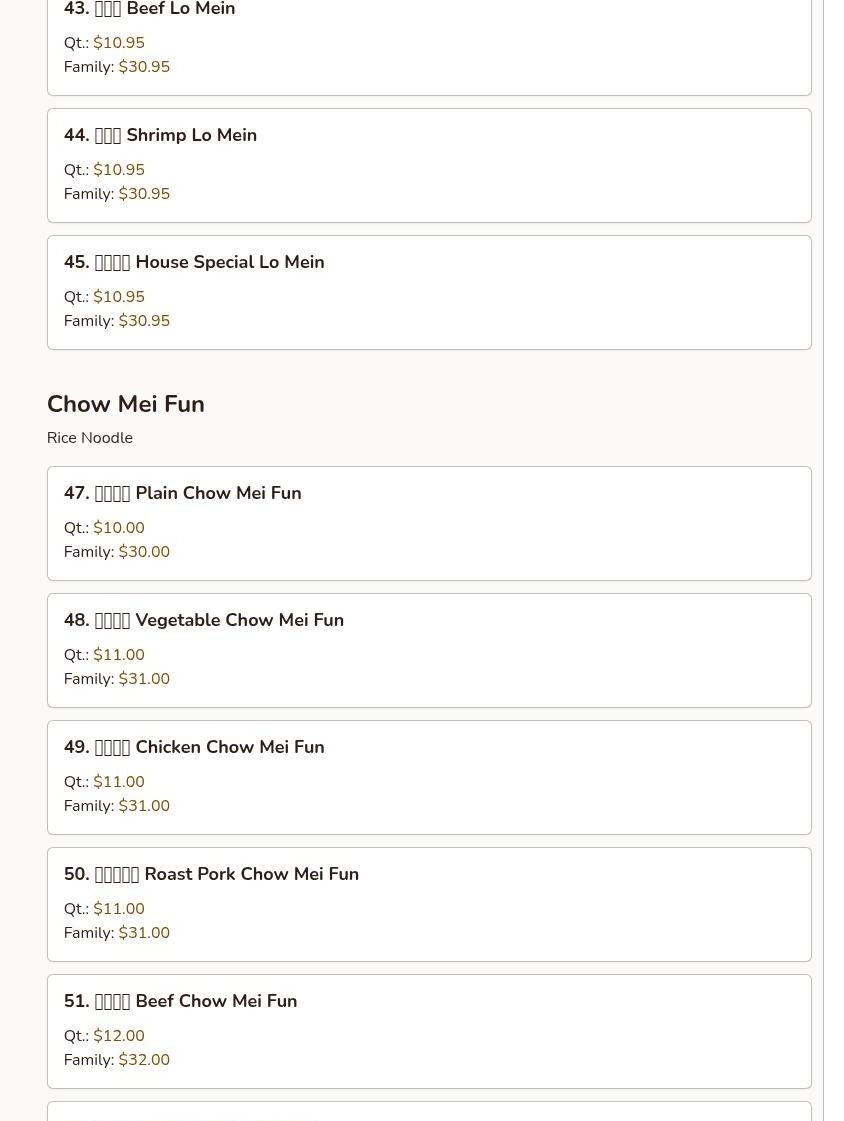Click Shrimp Lo Mein quart price $10.95
Viewport: 844px width, 1121px height.
[119, 170]
